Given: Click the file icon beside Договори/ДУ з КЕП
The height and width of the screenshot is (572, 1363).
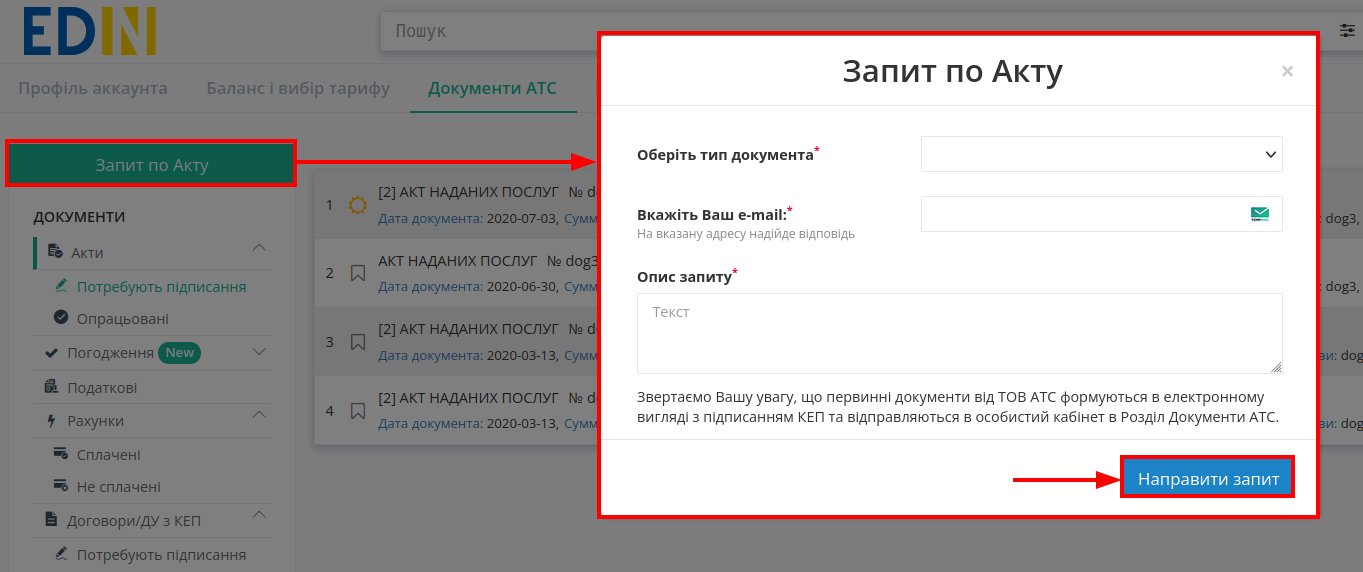Looking at the screenshot, I should tap(51, 520).
